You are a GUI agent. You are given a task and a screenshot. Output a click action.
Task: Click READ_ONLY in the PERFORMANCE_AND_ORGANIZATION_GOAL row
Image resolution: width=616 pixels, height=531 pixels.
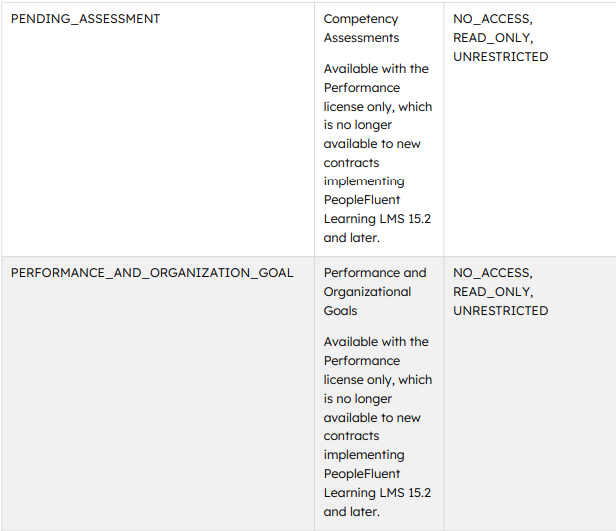point(493,292)
